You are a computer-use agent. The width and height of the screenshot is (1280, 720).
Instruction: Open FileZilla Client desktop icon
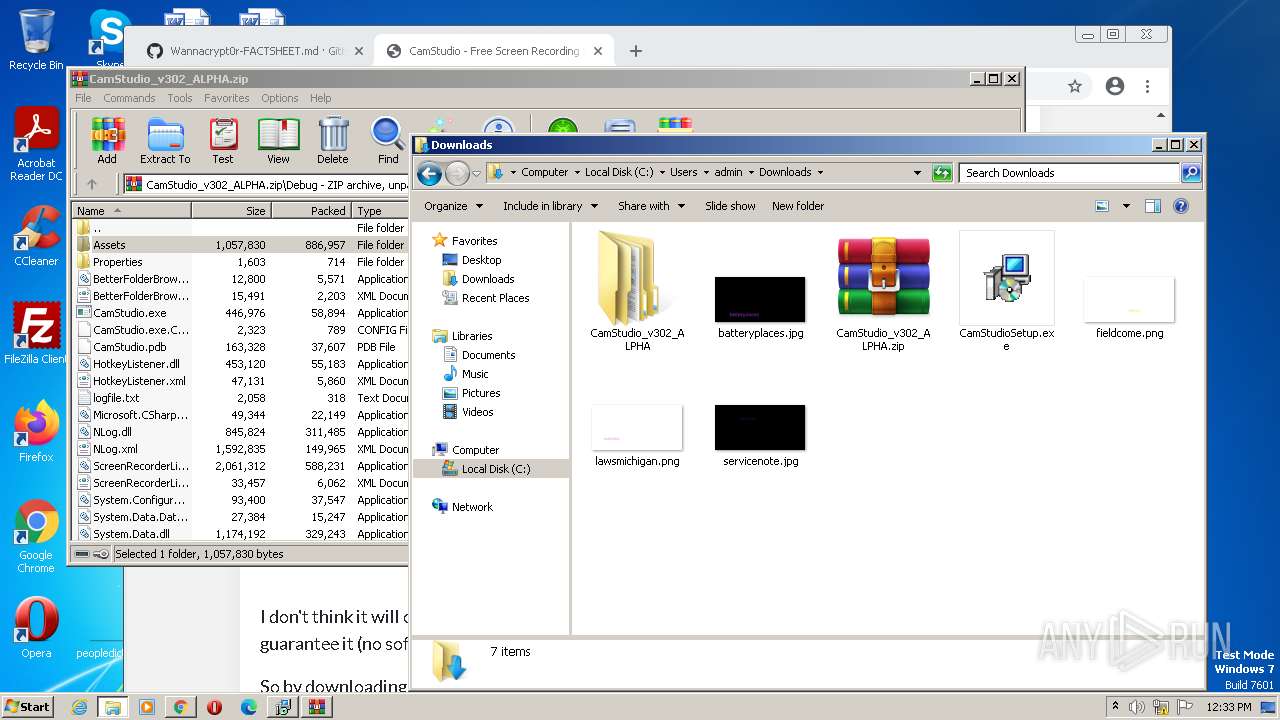coord(36,334)
